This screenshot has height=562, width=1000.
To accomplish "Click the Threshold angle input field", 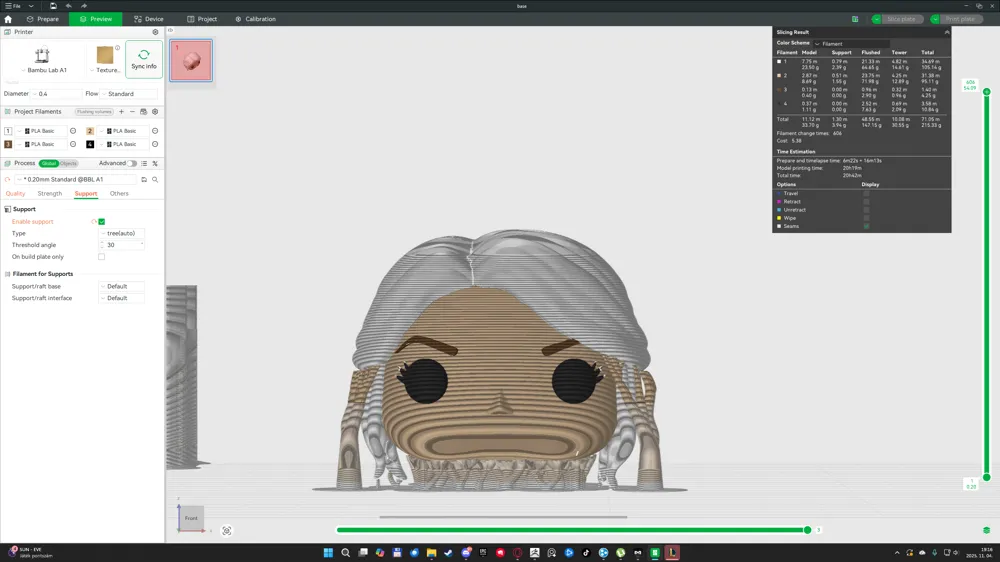I will point(122,245).
